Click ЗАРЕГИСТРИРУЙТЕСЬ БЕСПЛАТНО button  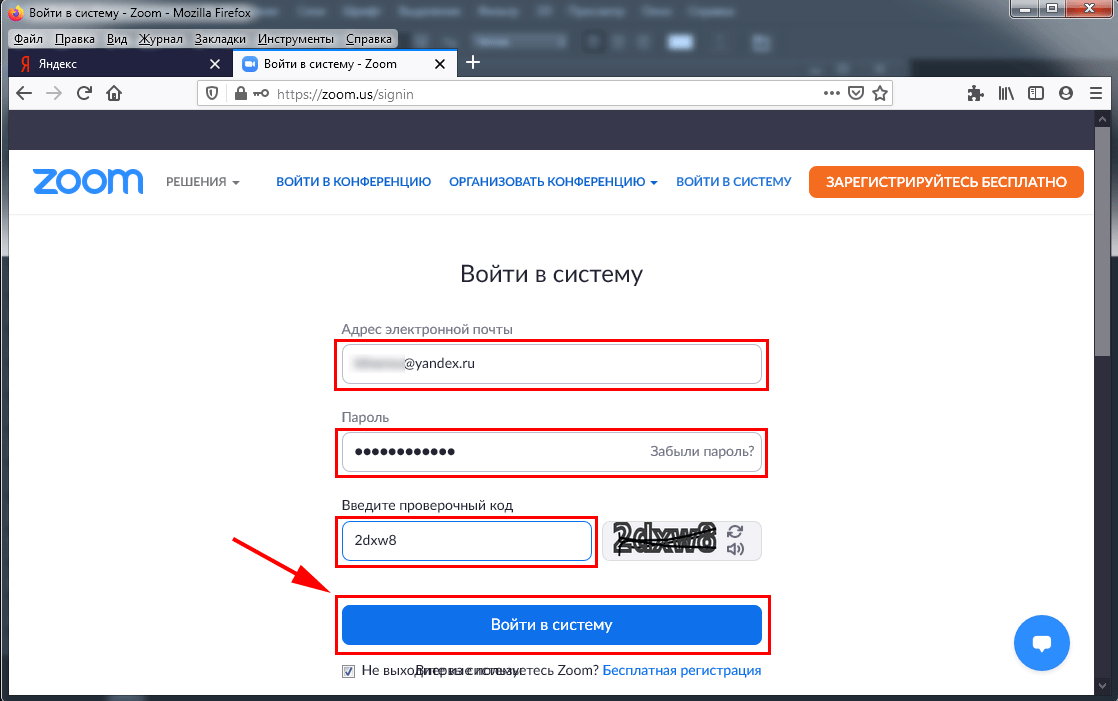946,182
